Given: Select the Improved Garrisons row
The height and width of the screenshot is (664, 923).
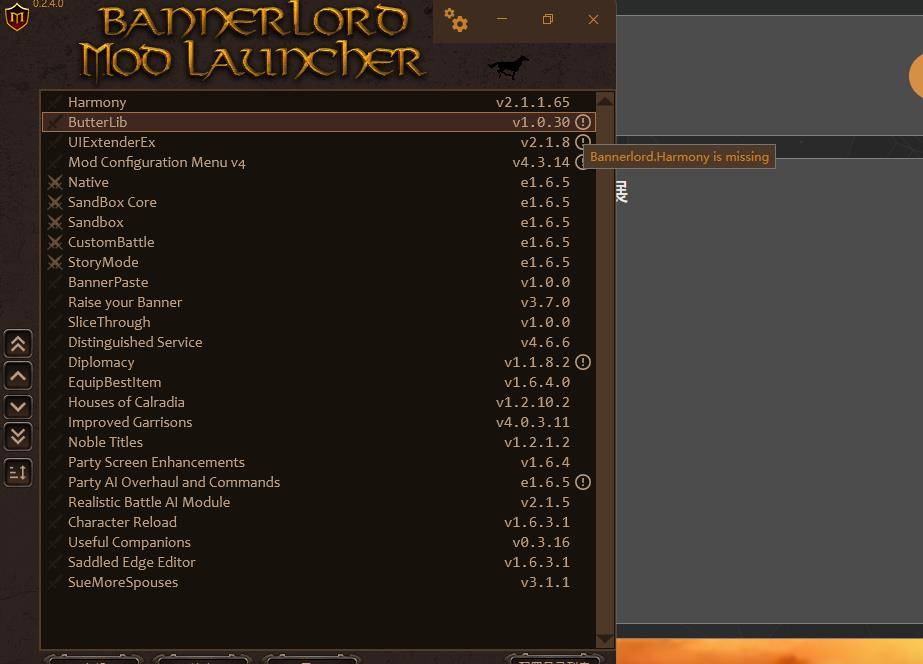Looking at the screenshot, I should tap(318, 422).
